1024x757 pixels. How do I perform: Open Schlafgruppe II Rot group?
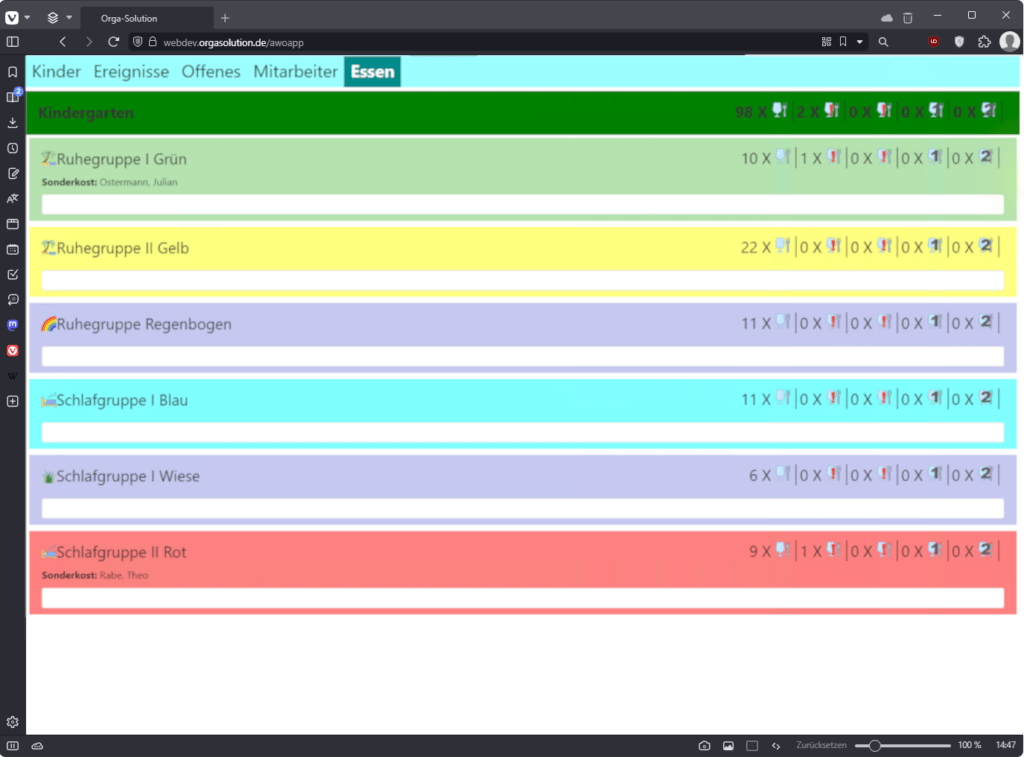121,552
